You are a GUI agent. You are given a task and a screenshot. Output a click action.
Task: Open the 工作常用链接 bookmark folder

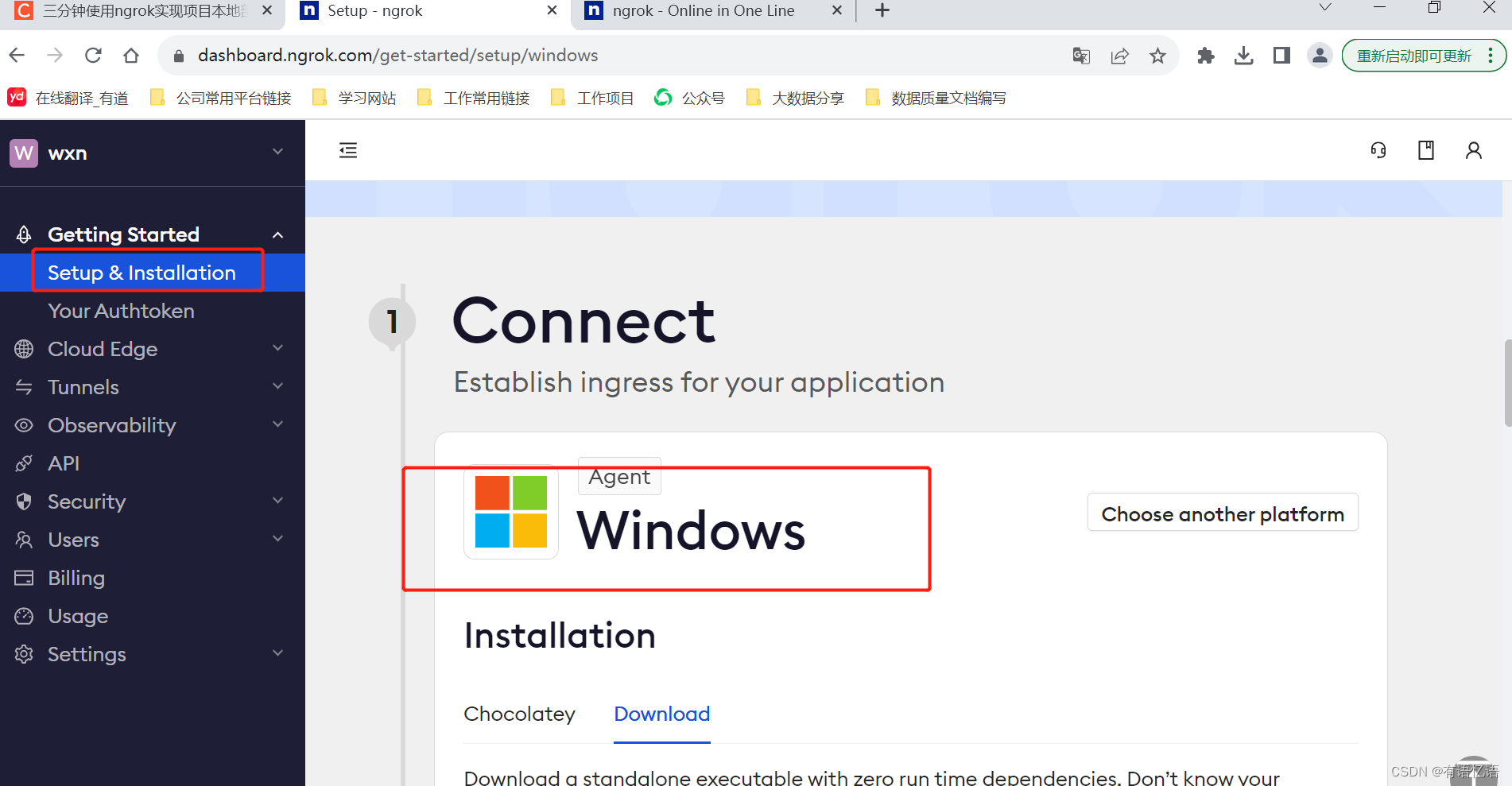click(474, 98)
